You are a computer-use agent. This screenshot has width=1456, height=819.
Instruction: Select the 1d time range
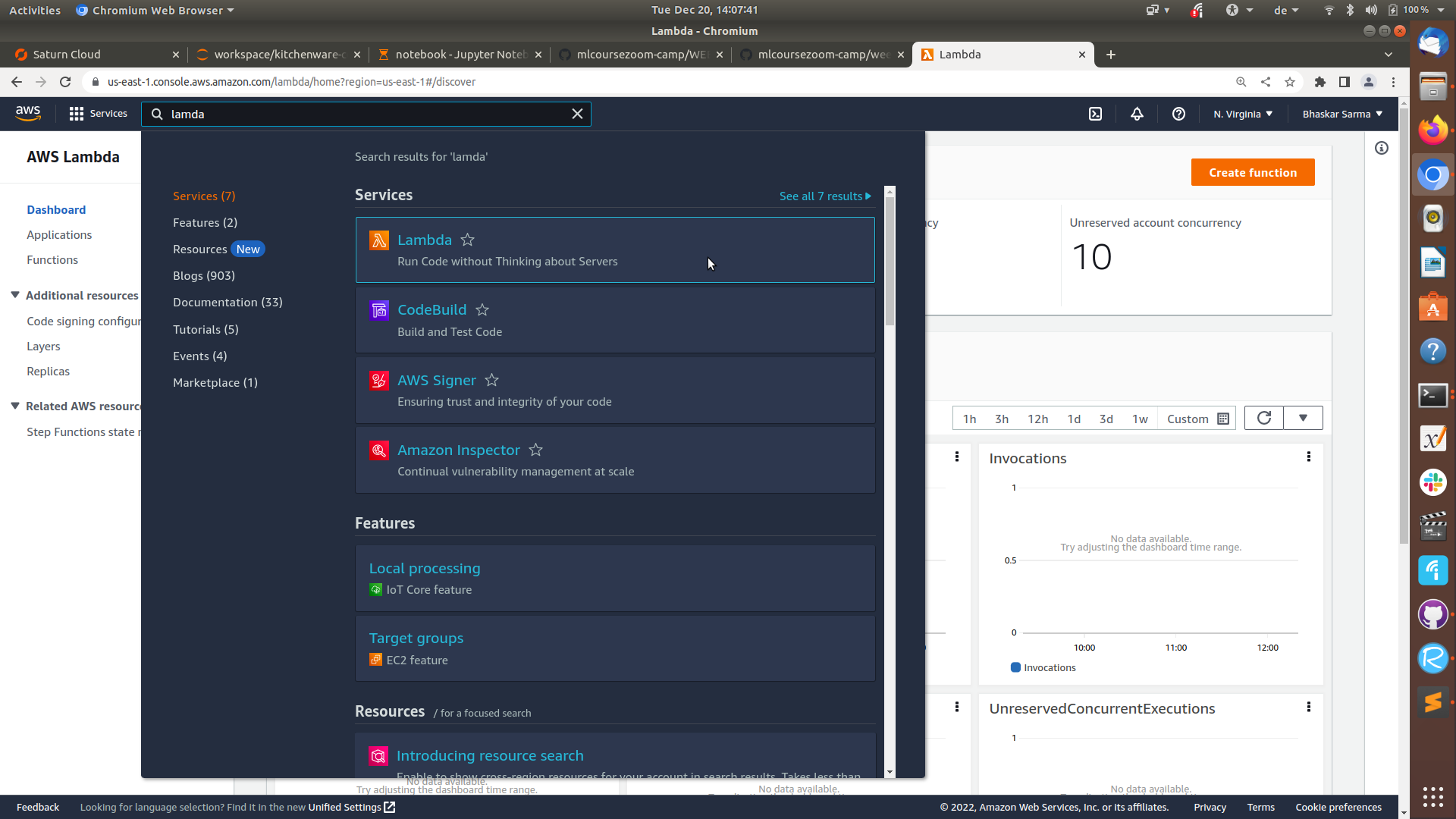pyautogui.click(x=1074, y=419)
